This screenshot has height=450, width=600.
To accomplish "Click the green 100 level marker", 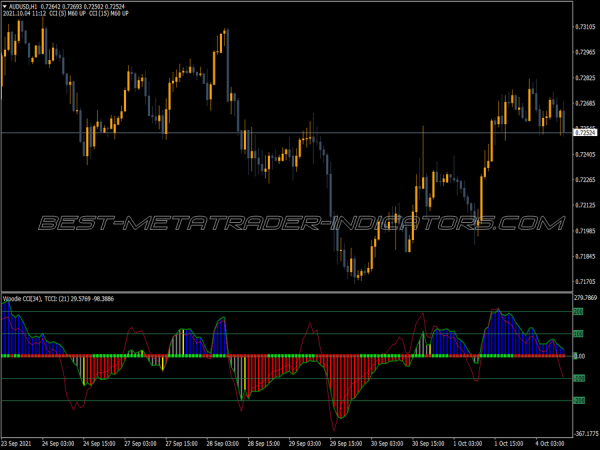I will point(578,333).
